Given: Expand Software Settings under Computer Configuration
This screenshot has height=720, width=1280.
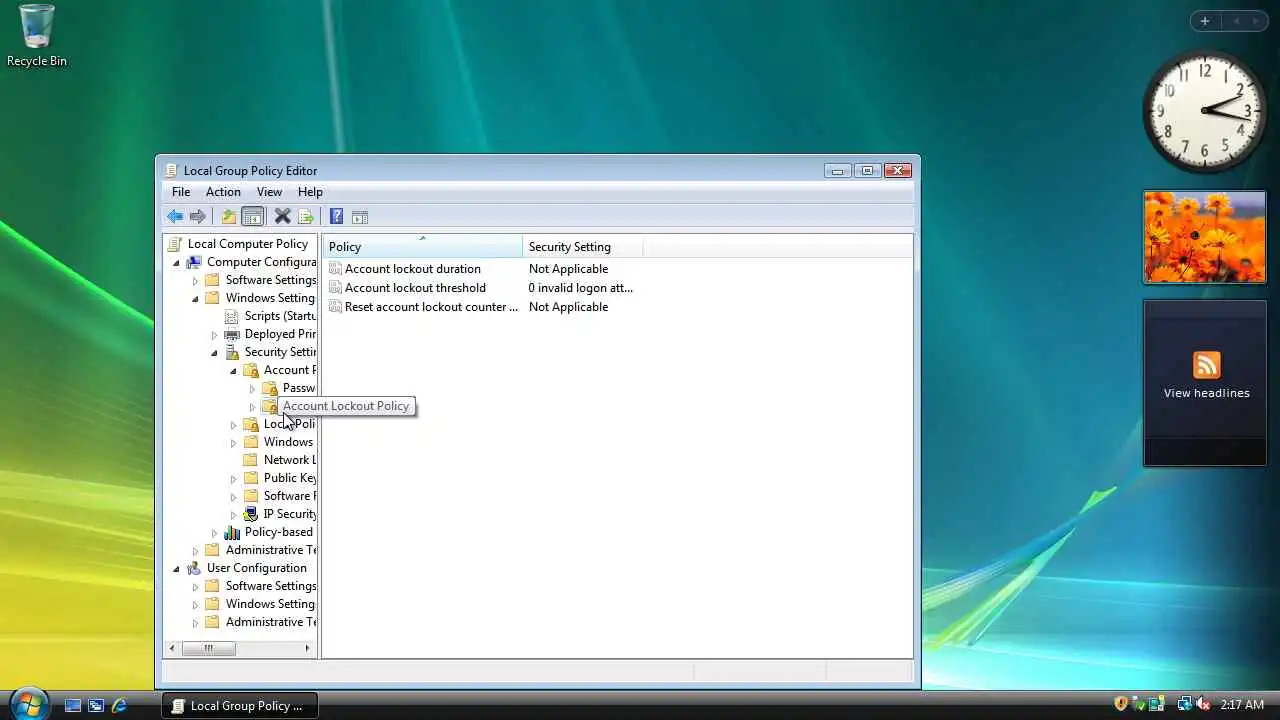Looking at the screenshot, I should (196, 280).
